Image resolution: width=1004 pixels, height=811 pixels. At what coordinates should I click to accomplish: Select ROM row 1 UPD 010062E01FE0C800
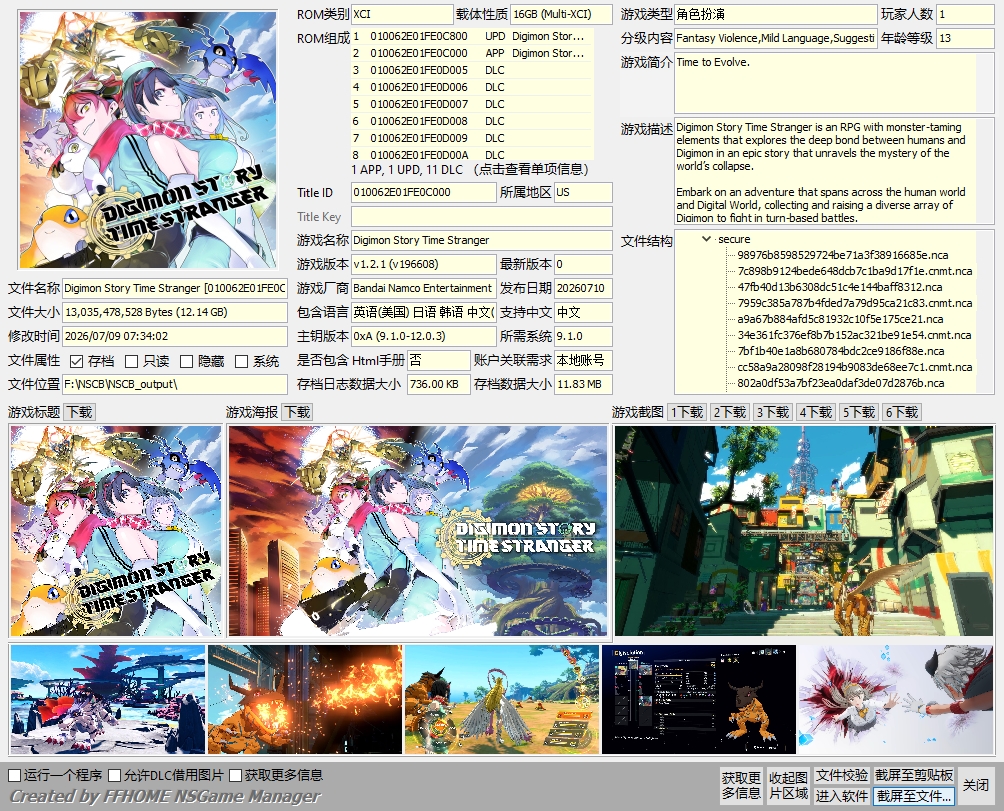(x=473, y=36)
